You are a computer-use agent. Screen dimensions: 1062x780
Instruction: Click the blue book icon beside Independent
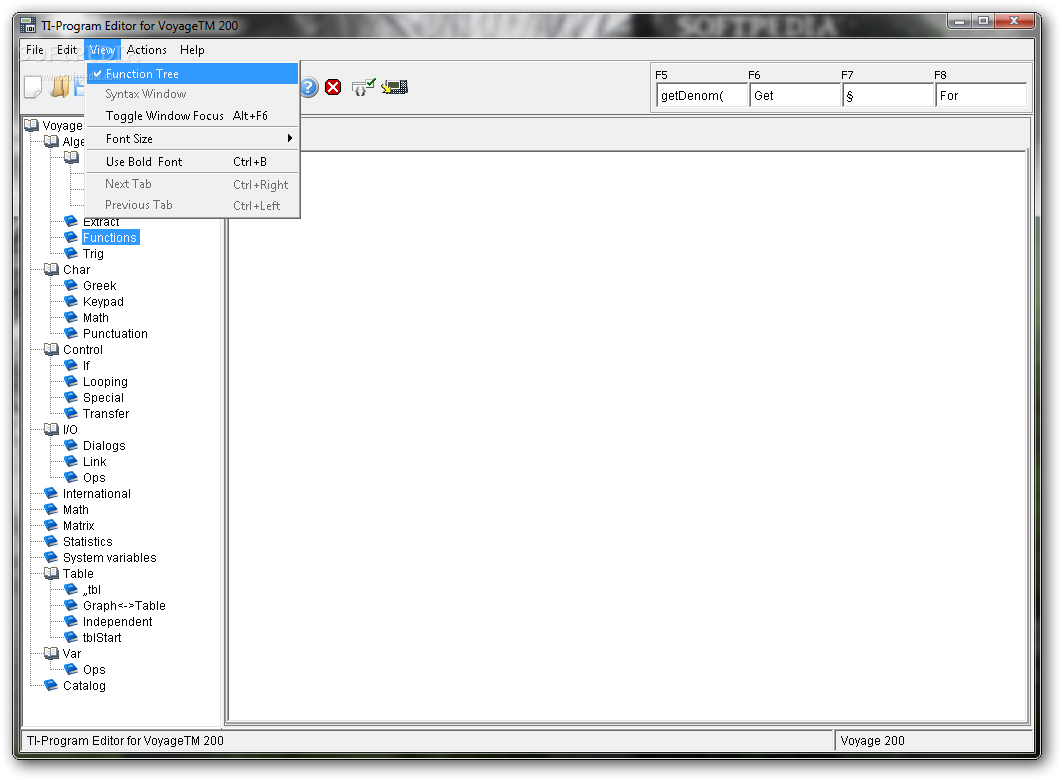pyautogui.click(x=70, y=621)
